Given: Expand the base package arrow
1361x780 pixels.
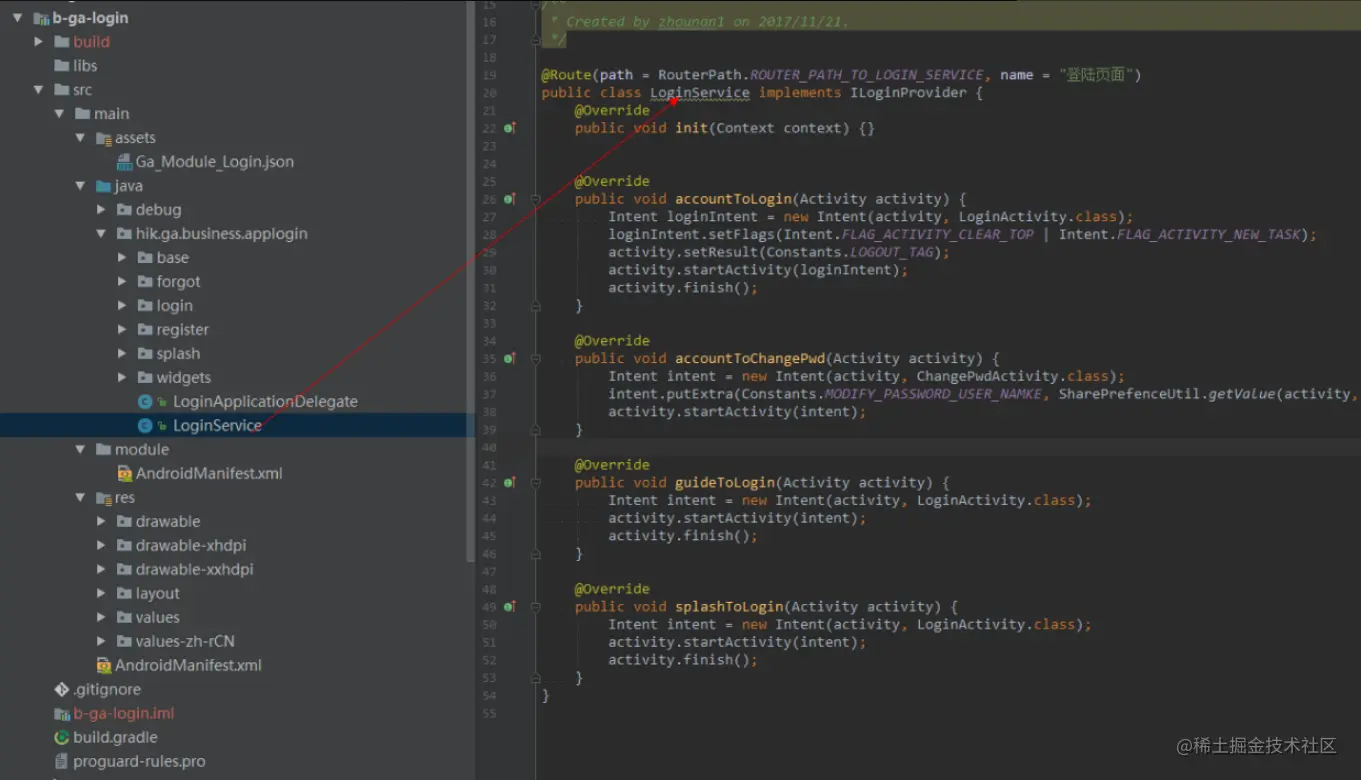Looking at the screenshot, I should (122, 258).
